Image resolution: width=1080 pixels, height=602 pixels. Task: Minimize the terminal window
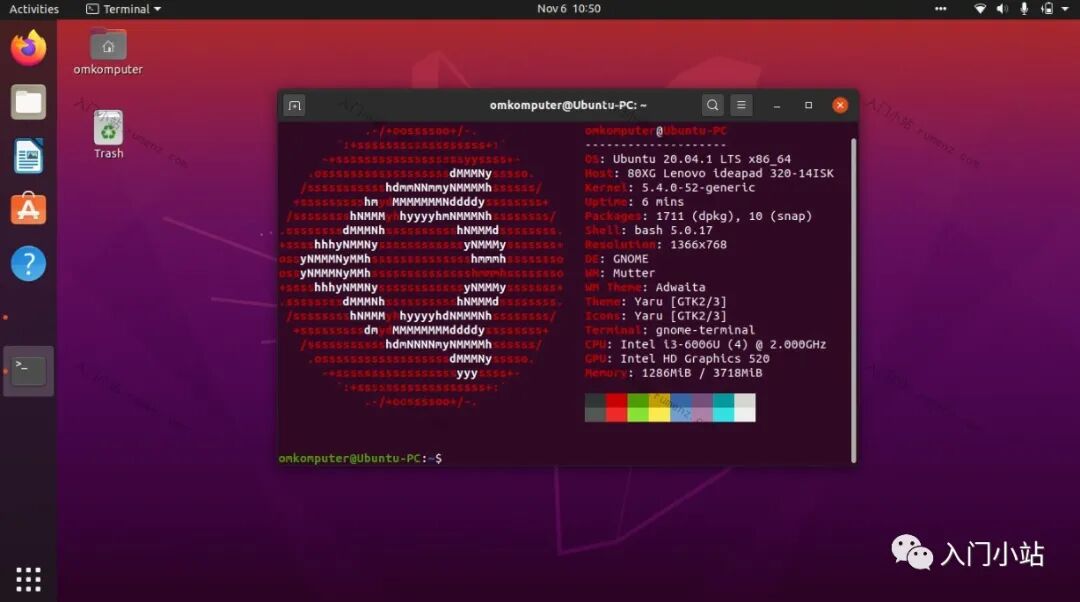777,105
